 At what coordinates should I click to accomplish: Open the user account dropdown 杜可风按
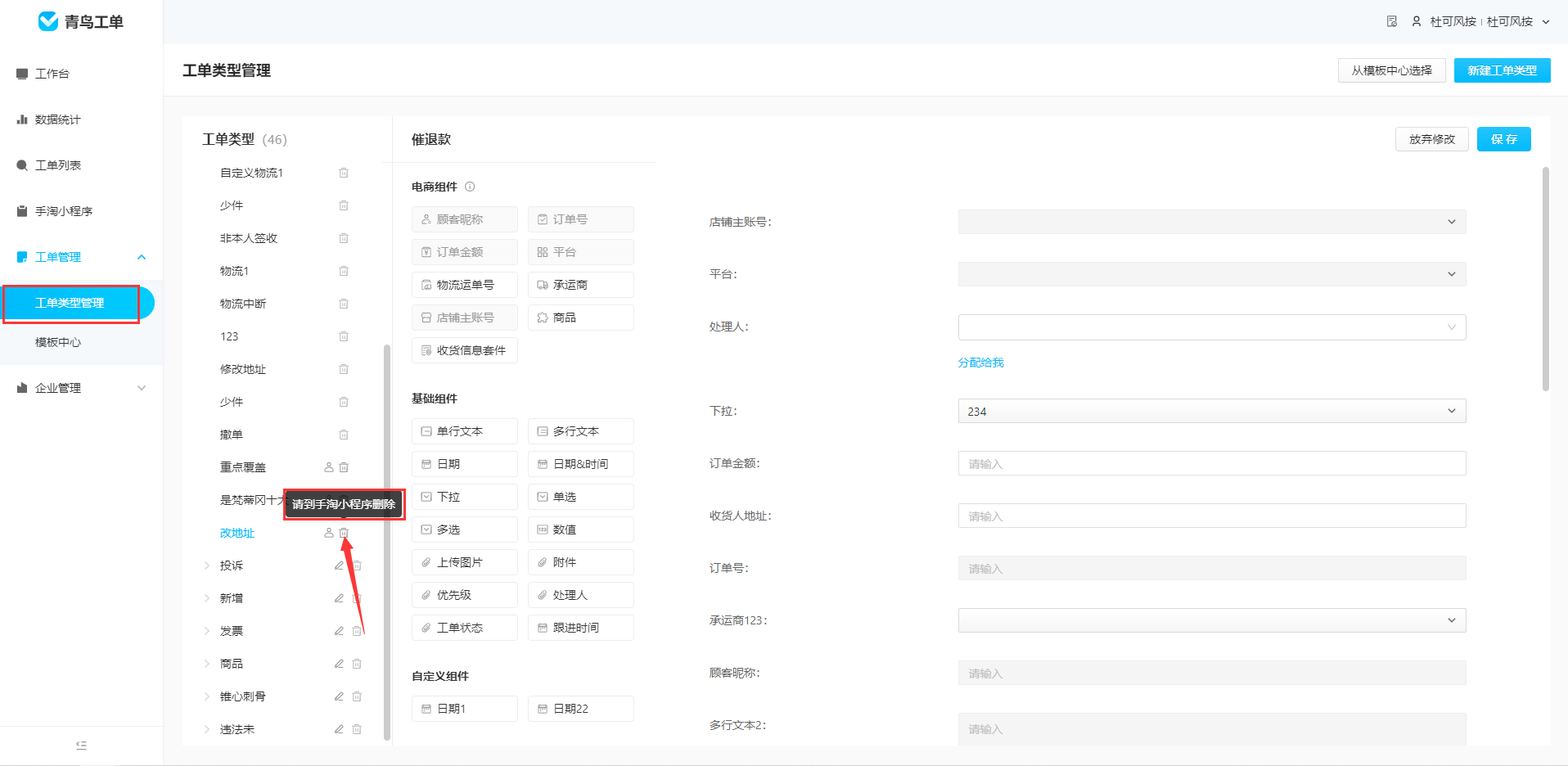coord(1481,21)
